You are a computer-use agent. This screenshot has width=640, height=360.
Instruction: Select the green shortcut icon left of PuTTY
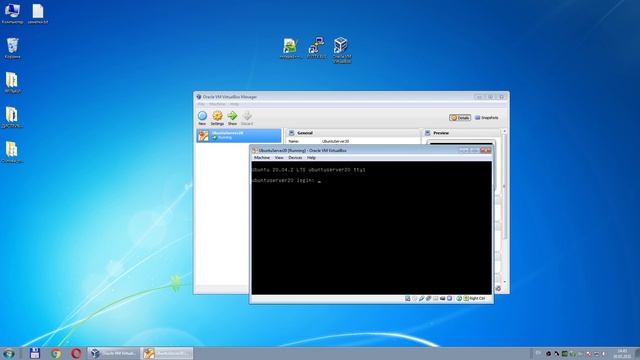pyautogui.click(x=290, y=48)
